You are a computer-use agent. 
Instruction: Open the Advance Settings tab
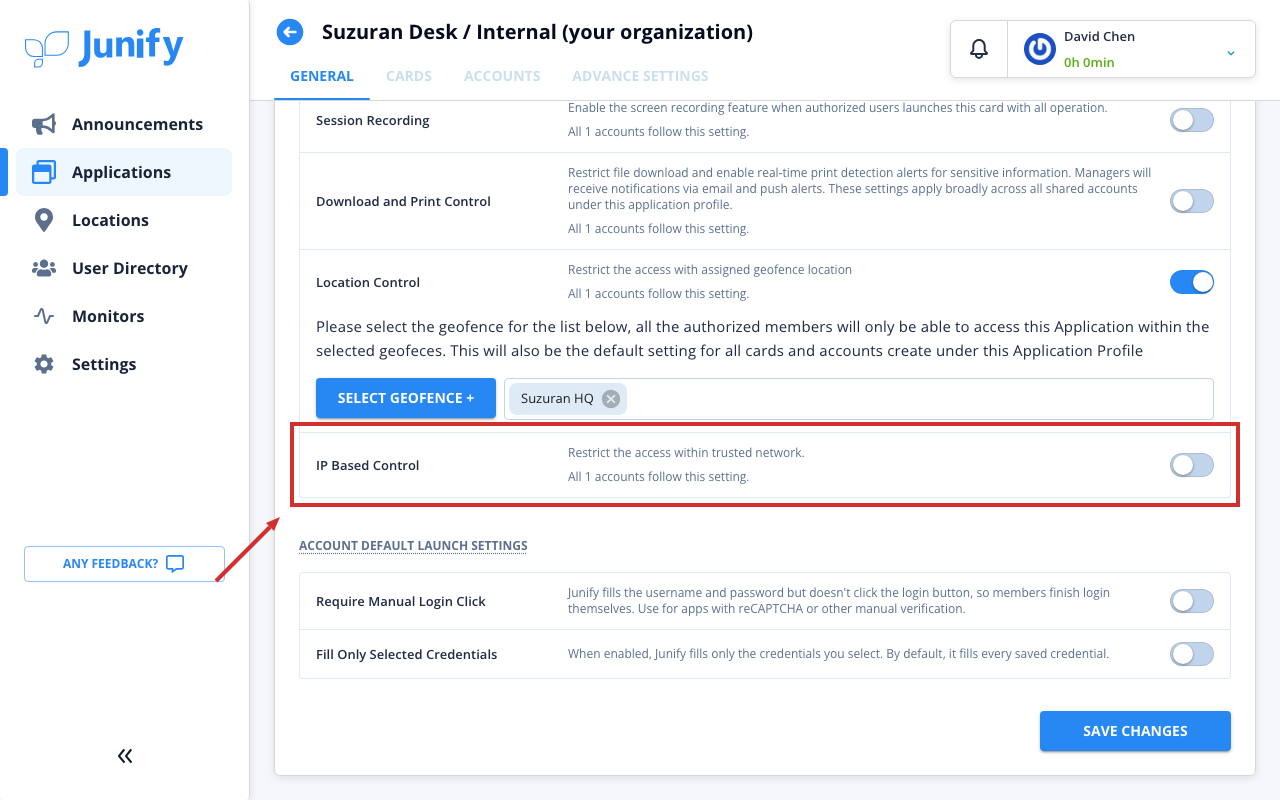(x=640, y=76)
